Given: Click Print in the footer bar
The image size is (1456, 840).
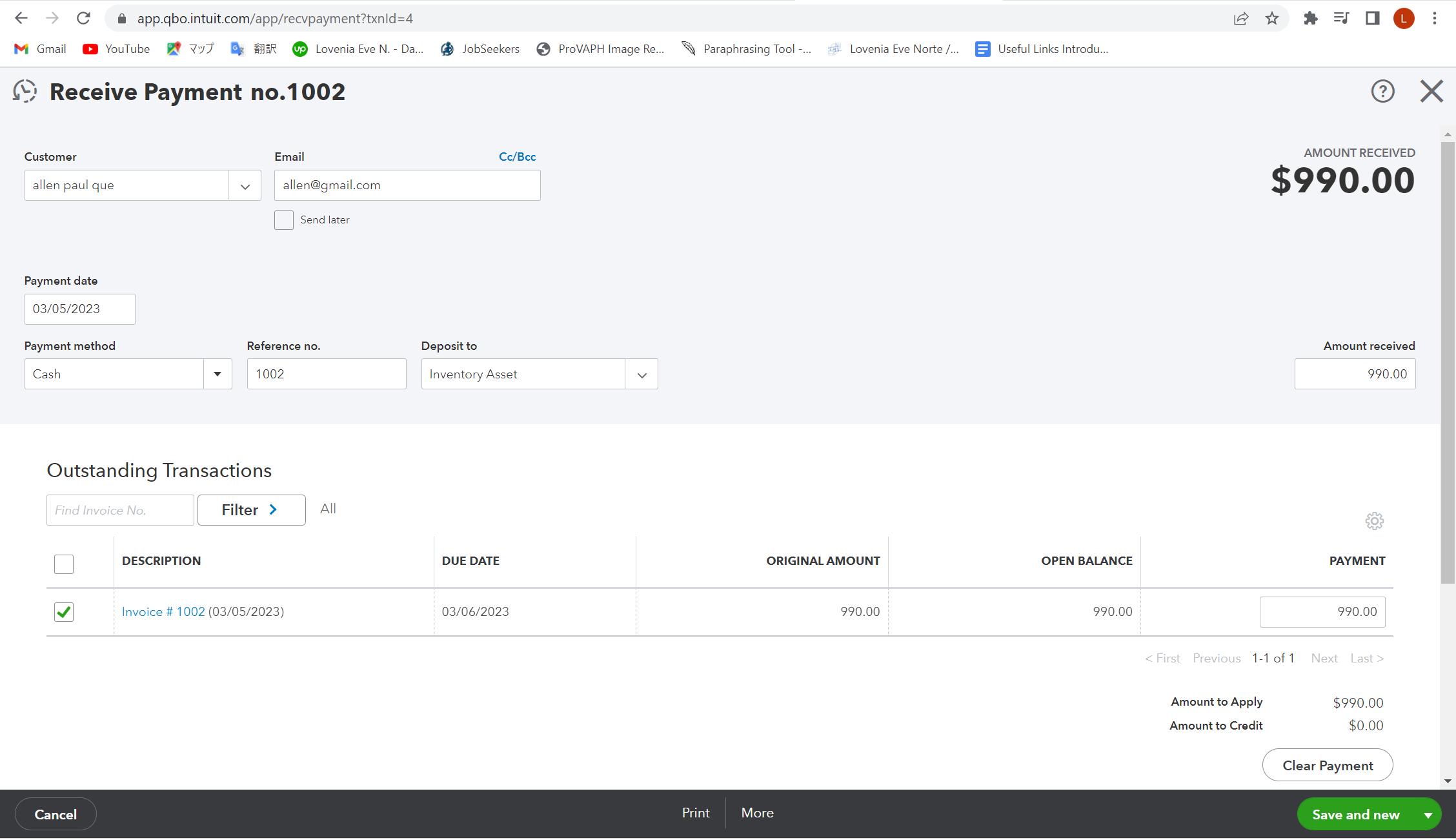Looking at the screenshot, I should click(695, 813).
